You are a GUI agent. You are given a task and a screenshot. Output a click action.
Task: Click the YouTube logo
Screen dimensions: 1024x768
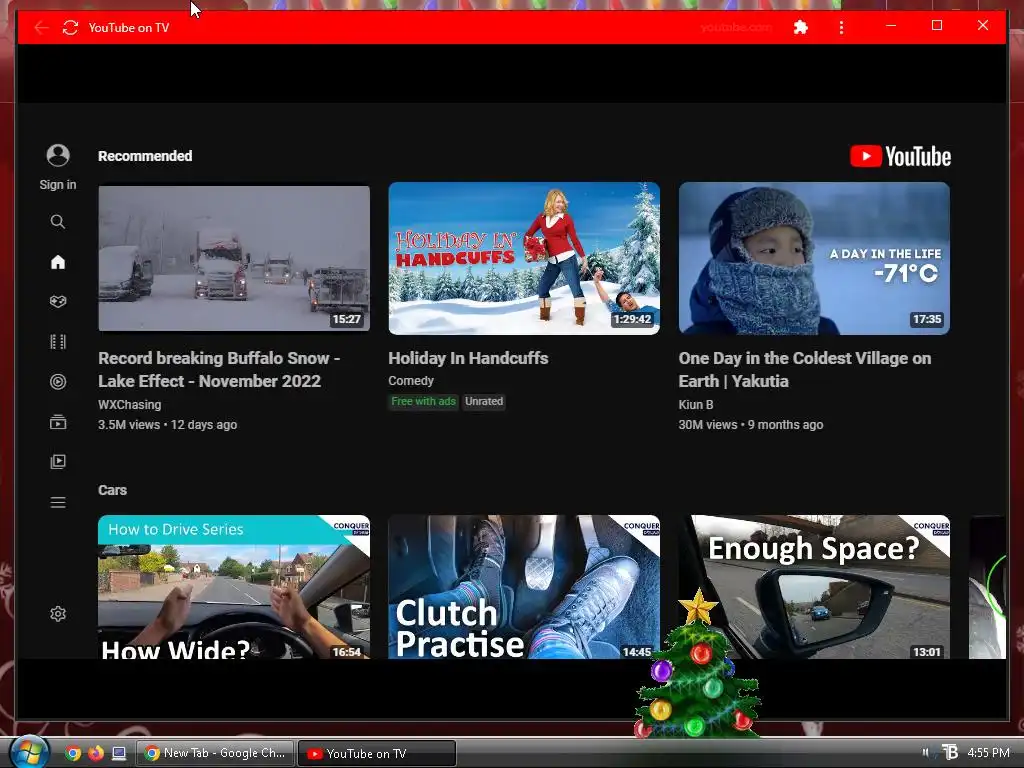900,156
